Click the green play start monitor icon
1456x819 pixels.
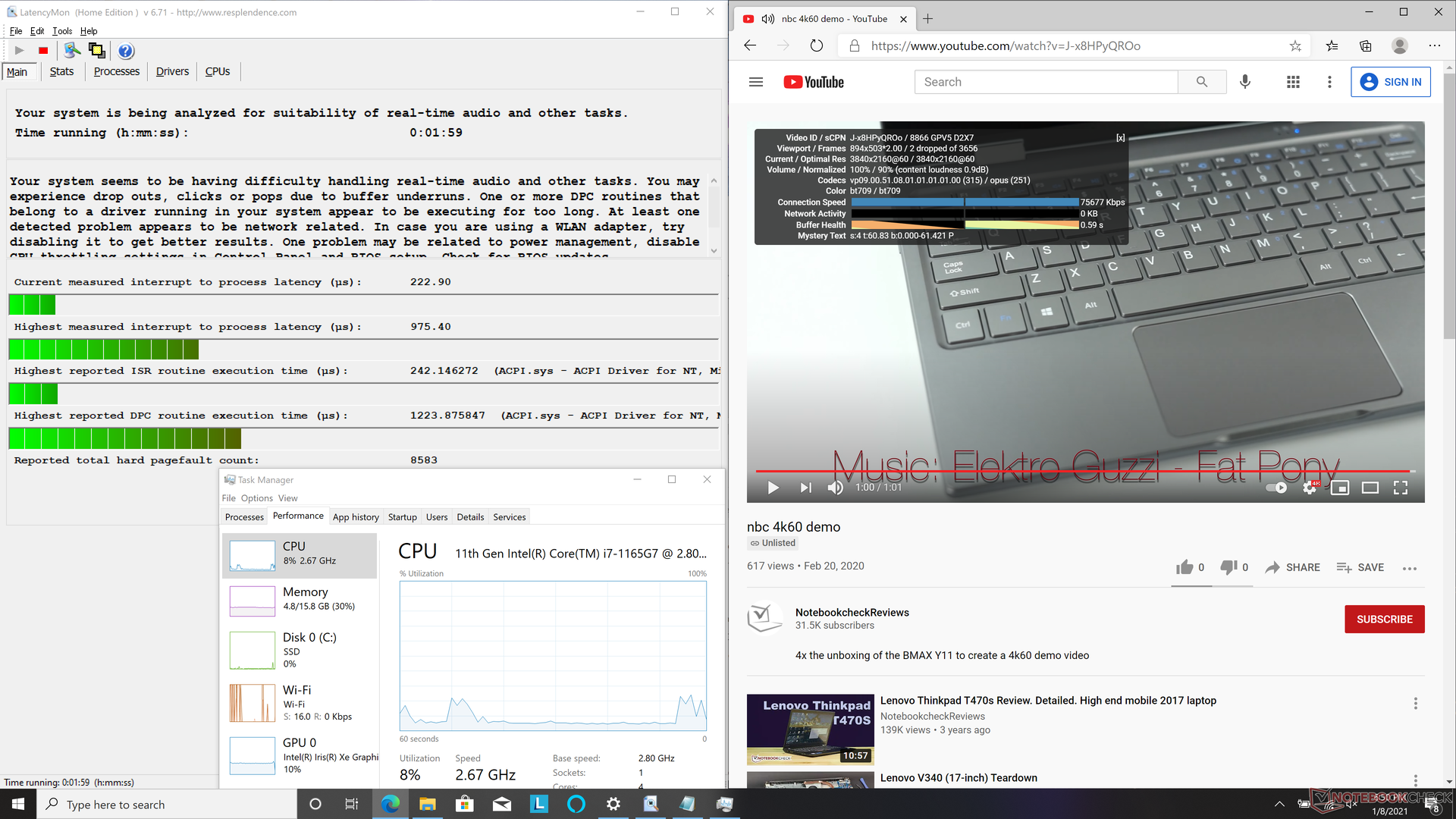pos(20,51)
